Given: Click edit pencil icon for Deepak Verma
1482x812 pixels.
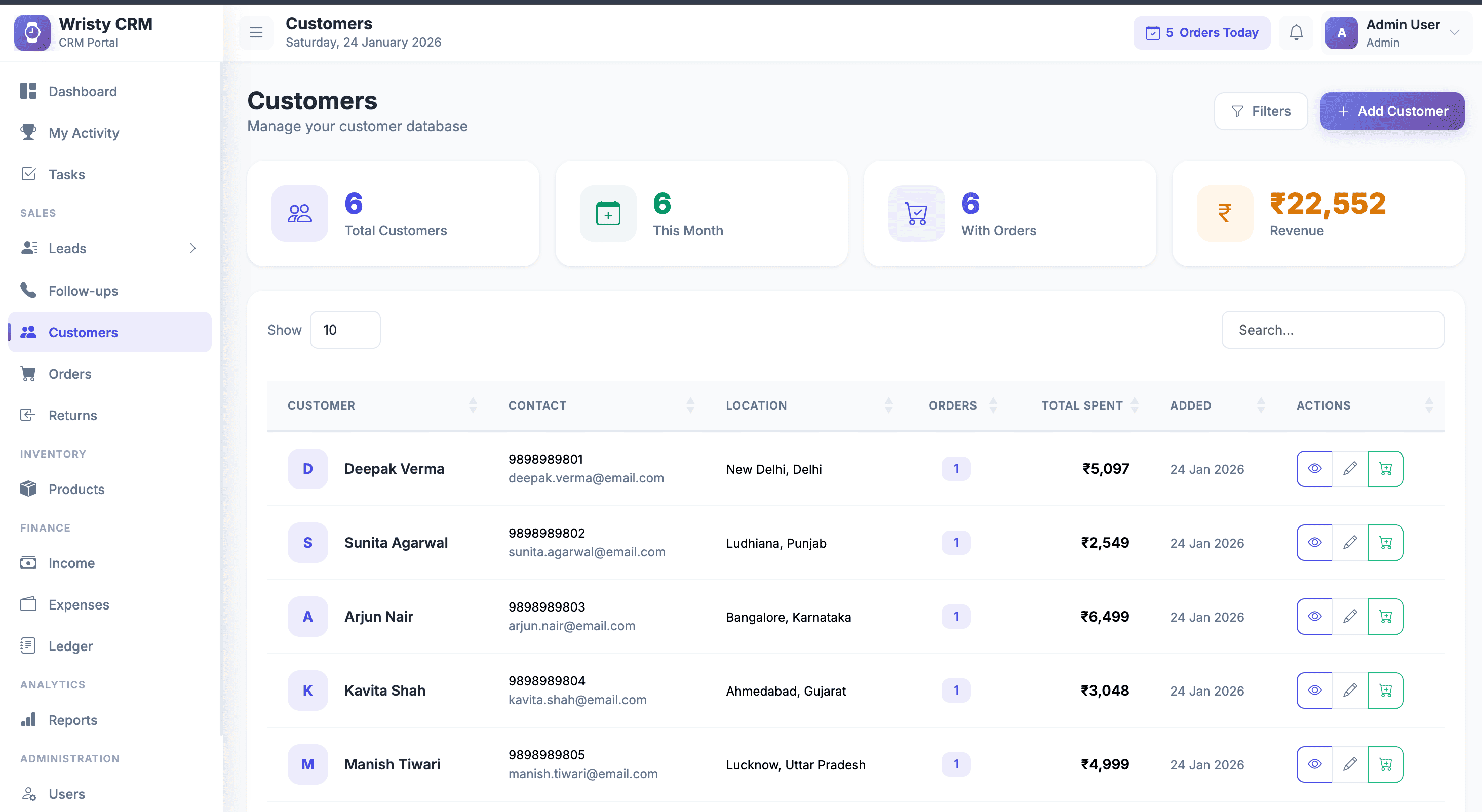Looking at the screenshot, I should coord(1350,469).
